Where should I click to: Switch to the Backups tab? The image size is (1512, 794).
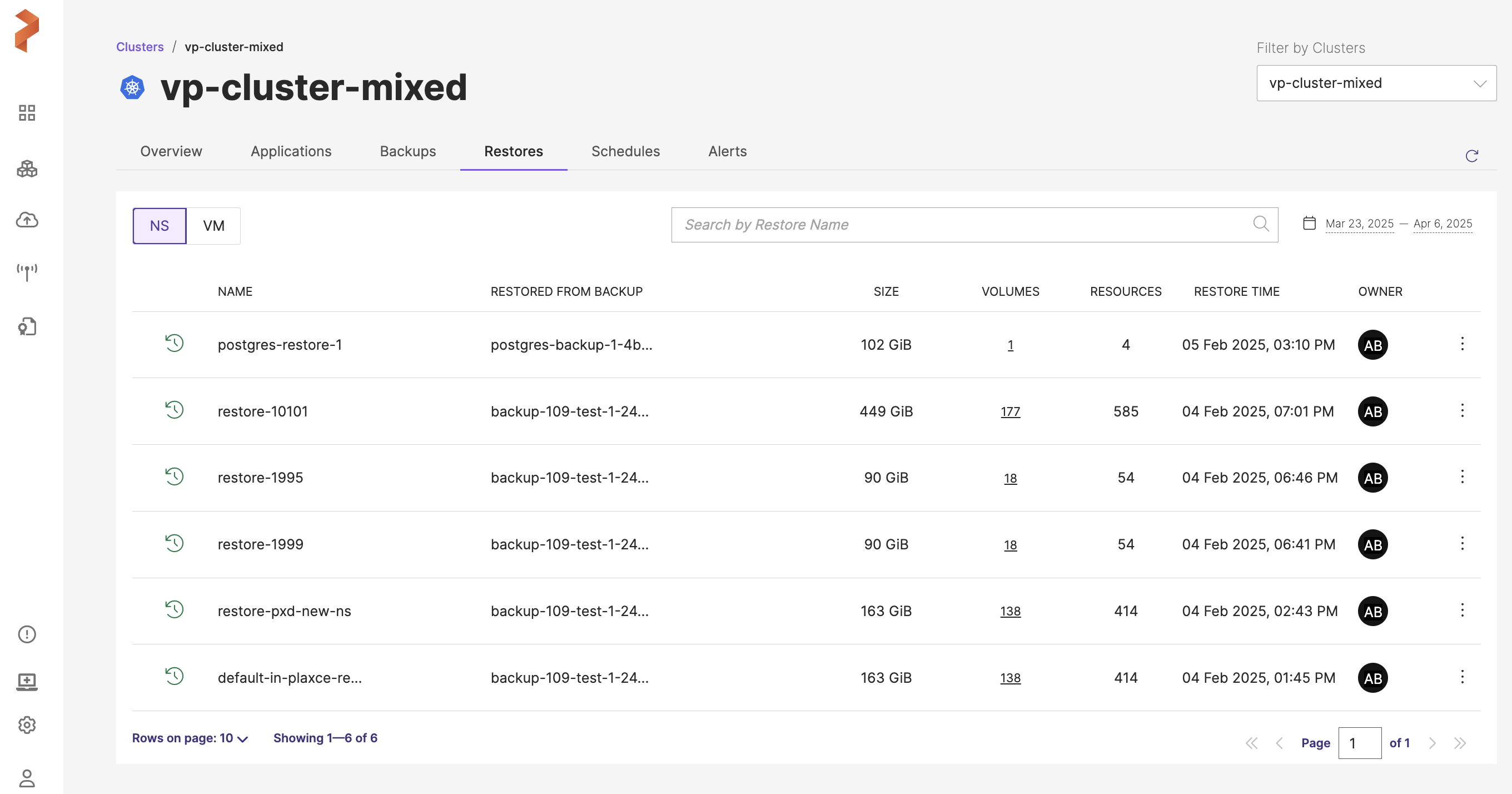pos(407,152)
